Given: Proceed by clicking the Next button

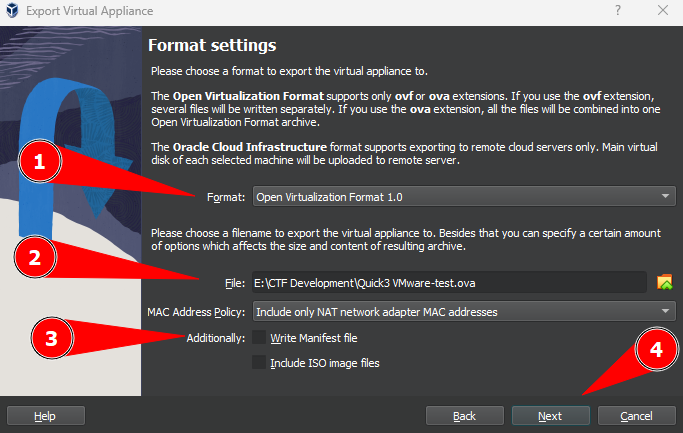Looking at the screenshot, I should click(x=550, y=415).
